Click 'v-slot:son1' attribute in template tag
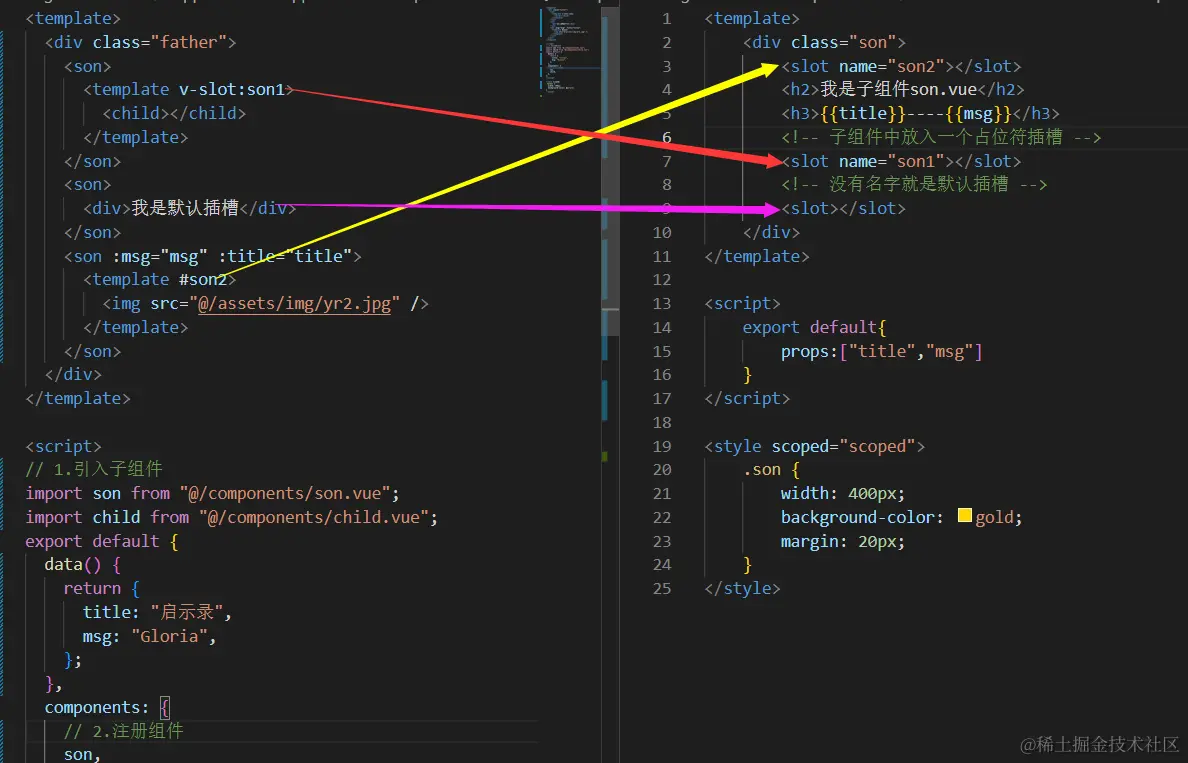 (232, 89)
